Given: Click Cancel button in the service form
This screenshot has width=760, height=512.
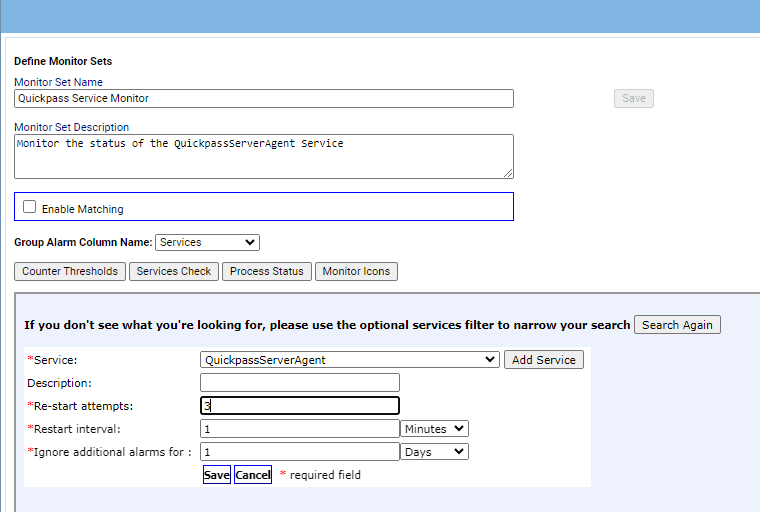Looking at the screenshot, I should tap(253, 475).
